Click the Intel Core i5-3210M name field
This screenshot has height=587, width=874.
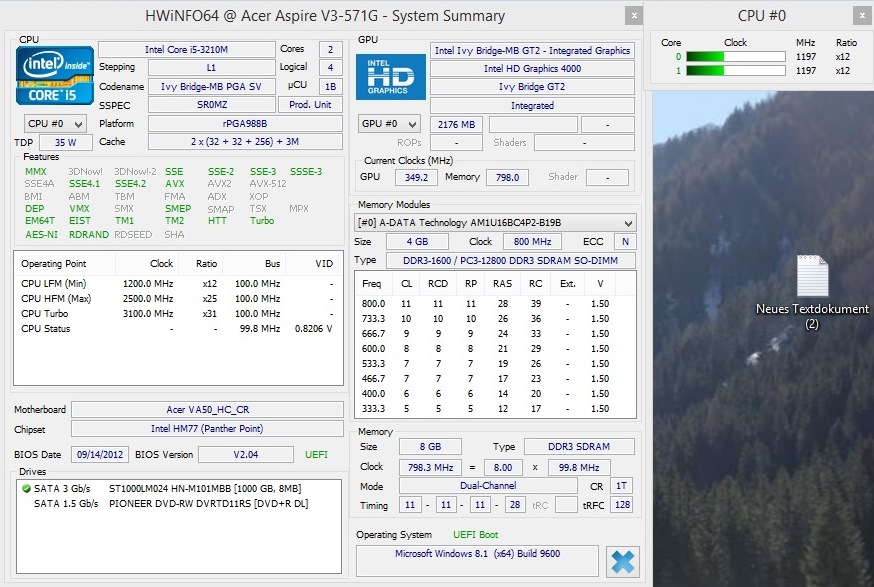pos(187,50)
